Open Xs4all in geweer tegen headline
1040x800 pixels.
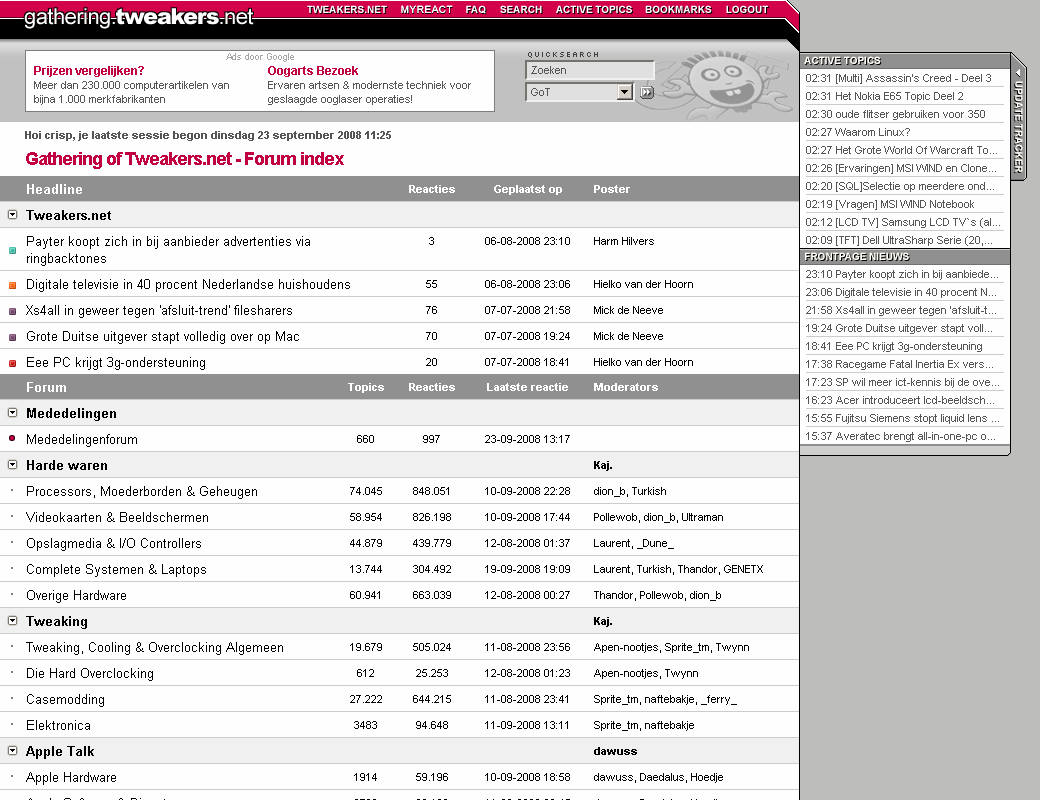(159, 310)
